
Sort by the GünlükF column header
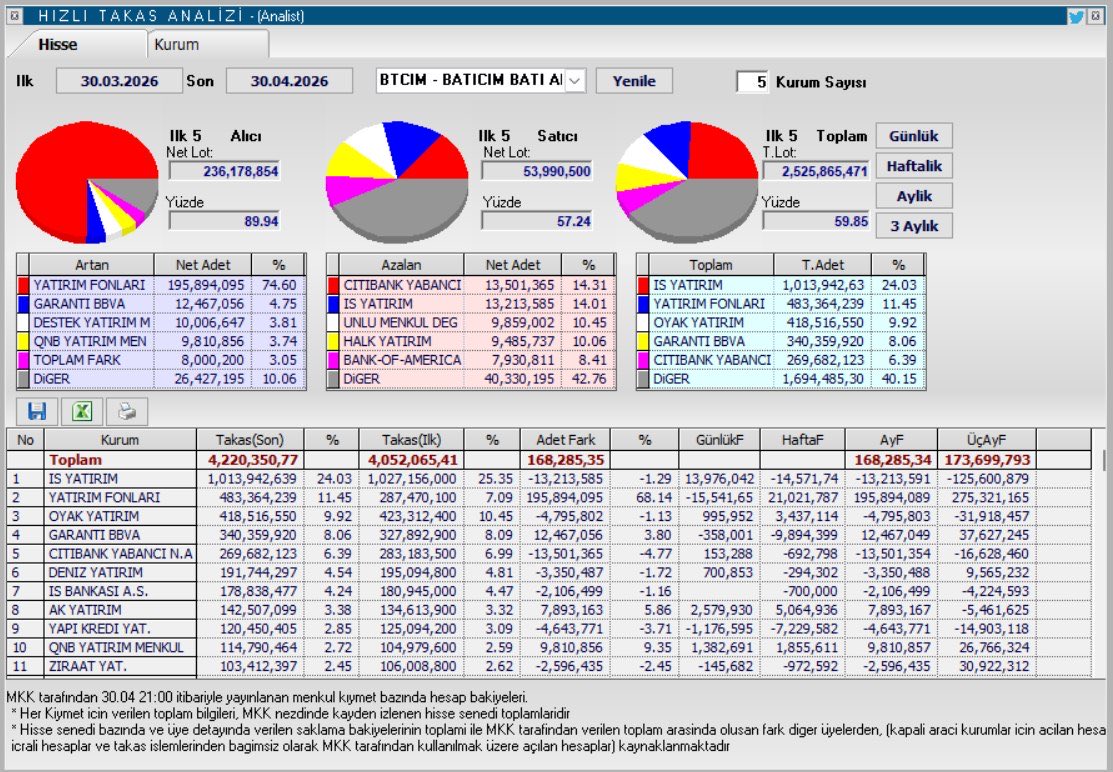tap(720, 440)
